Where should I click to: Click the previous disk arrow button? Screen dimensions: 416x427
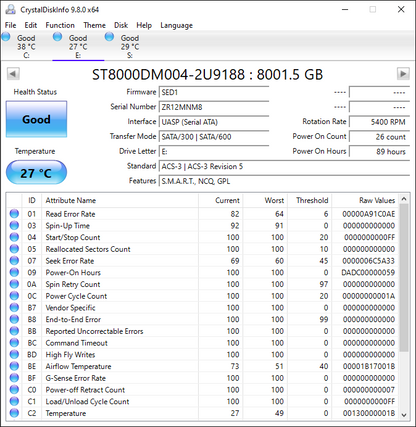coord(13,73)
